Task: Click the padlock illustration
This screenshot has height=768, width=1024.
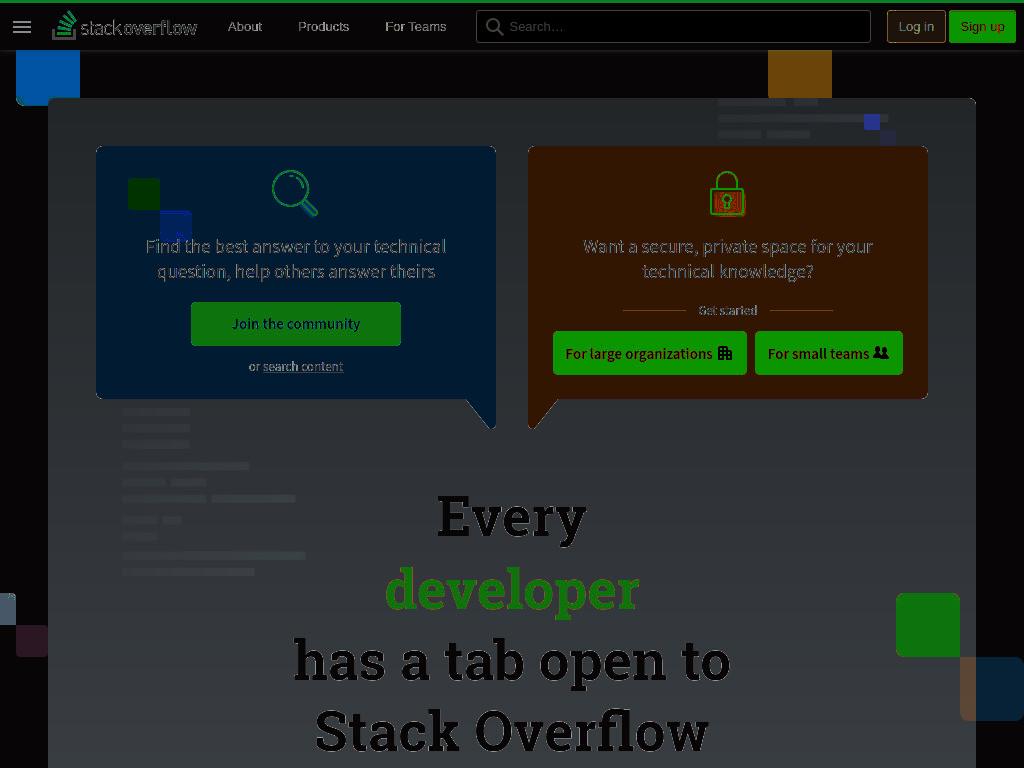Action: [727, 194]
